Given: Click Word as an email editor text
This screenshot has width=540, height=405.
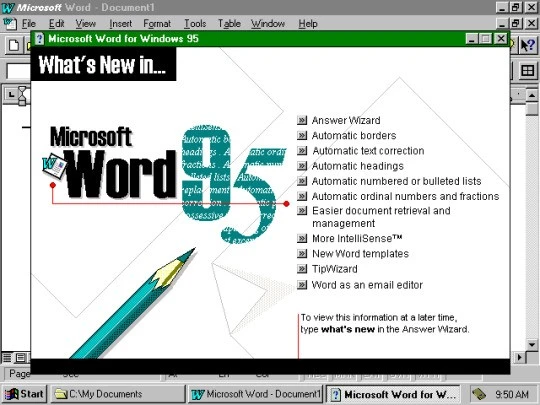Looking at the screenshot, I should pos(367,285).
